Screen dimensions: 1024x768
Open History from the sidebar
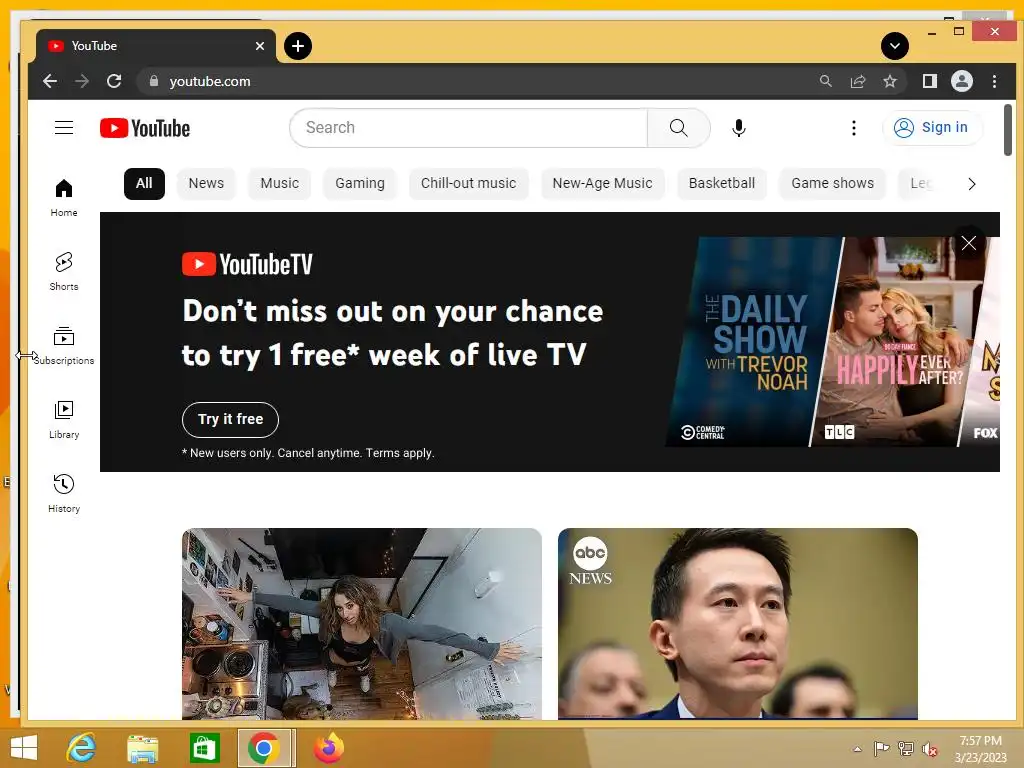(x=64, y=493)
